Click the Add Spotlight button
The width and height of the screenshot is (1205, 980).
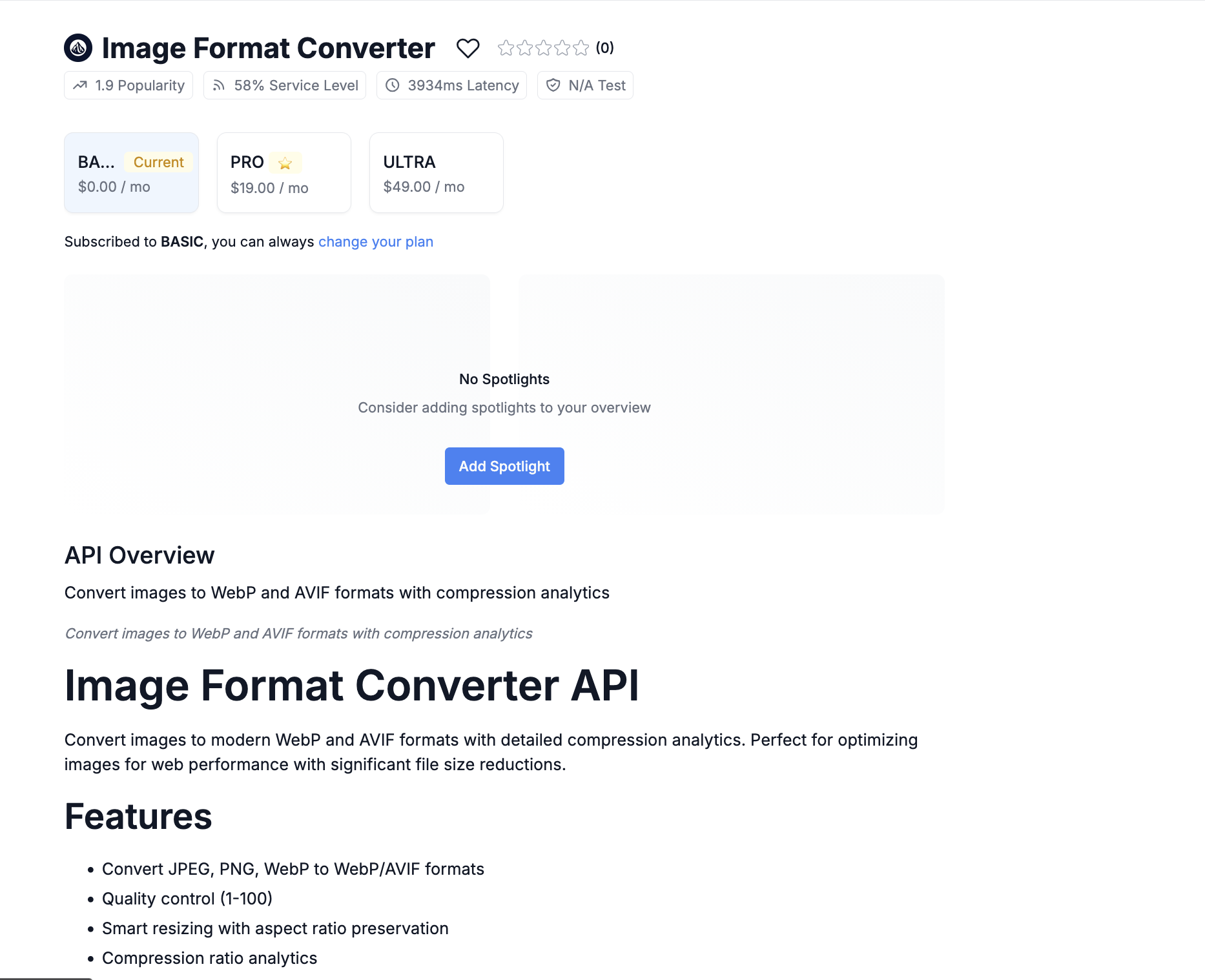coord(504,465)
